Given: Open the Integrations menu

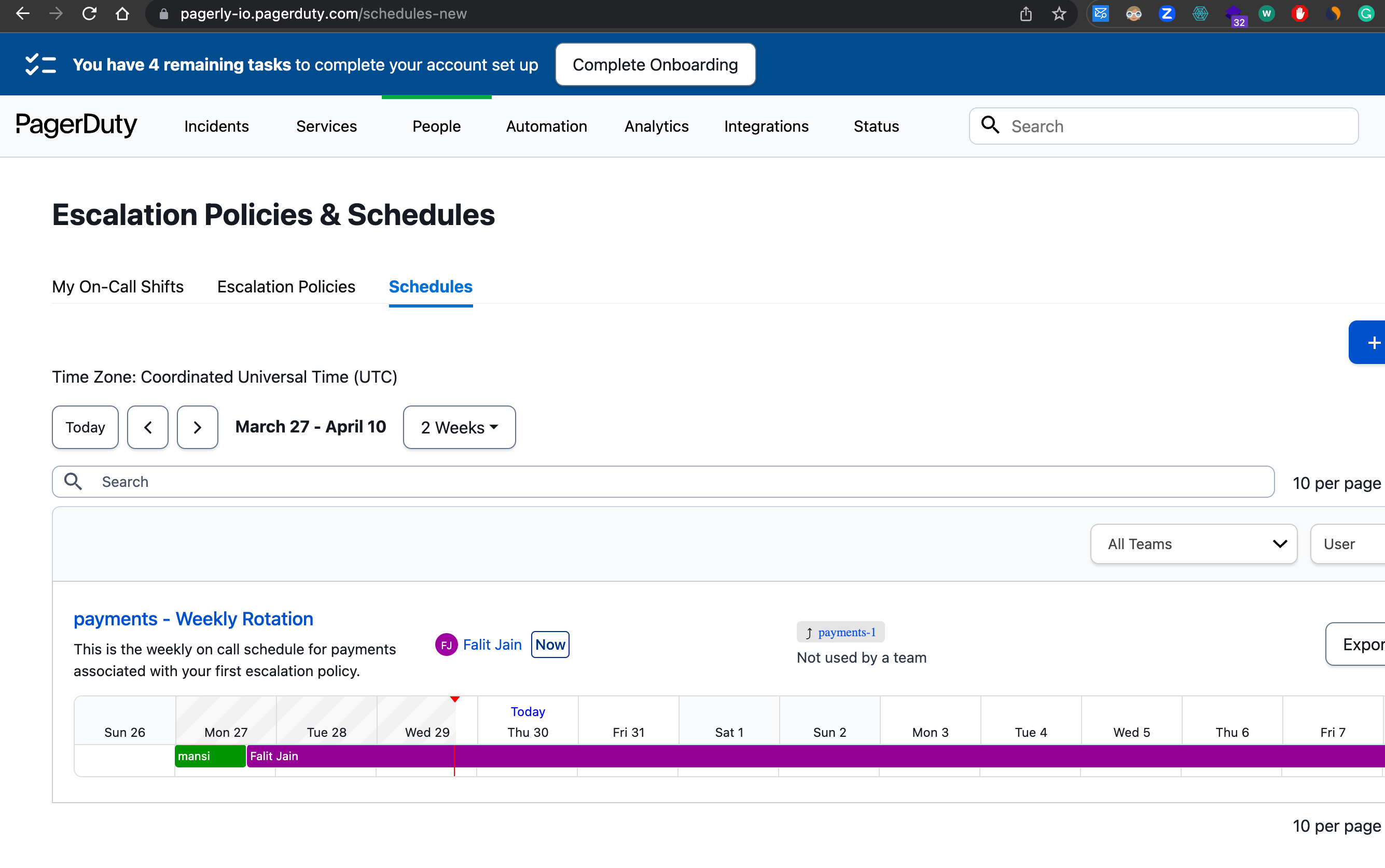Looking at the screenshot, I should click(767, 127).
